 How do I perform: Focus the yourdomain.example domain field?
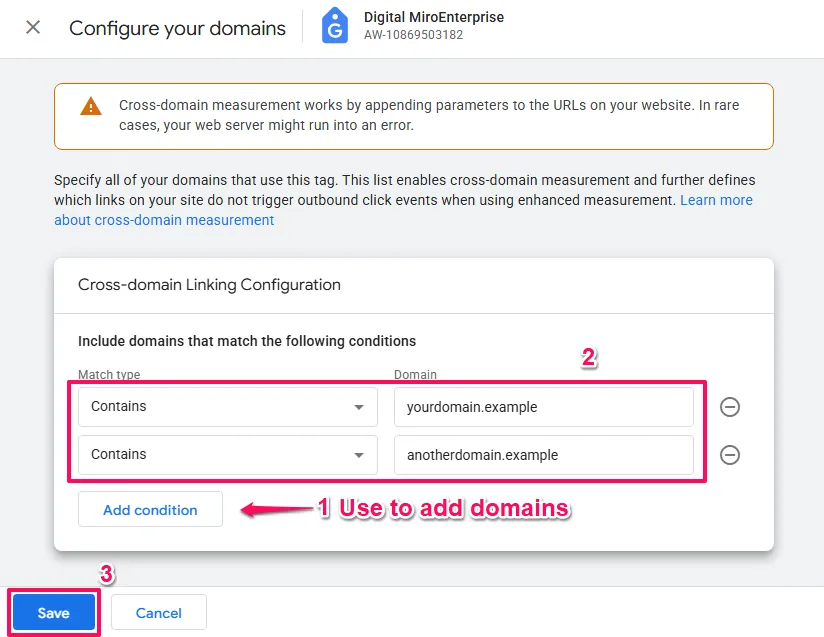click(543, 407)
